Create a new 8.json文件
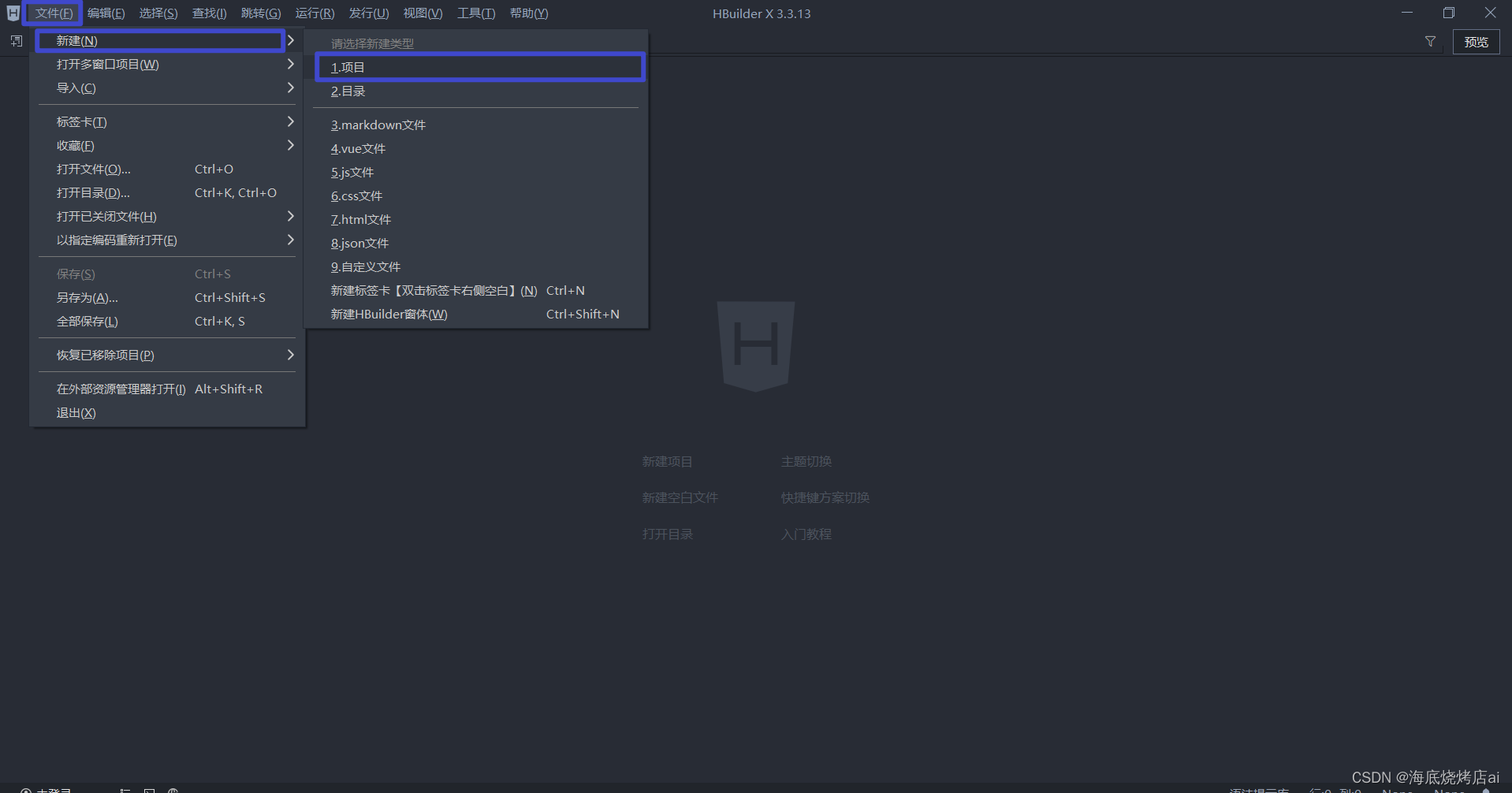Viewport: 1512px width, 793px height. tap(476, 243)
